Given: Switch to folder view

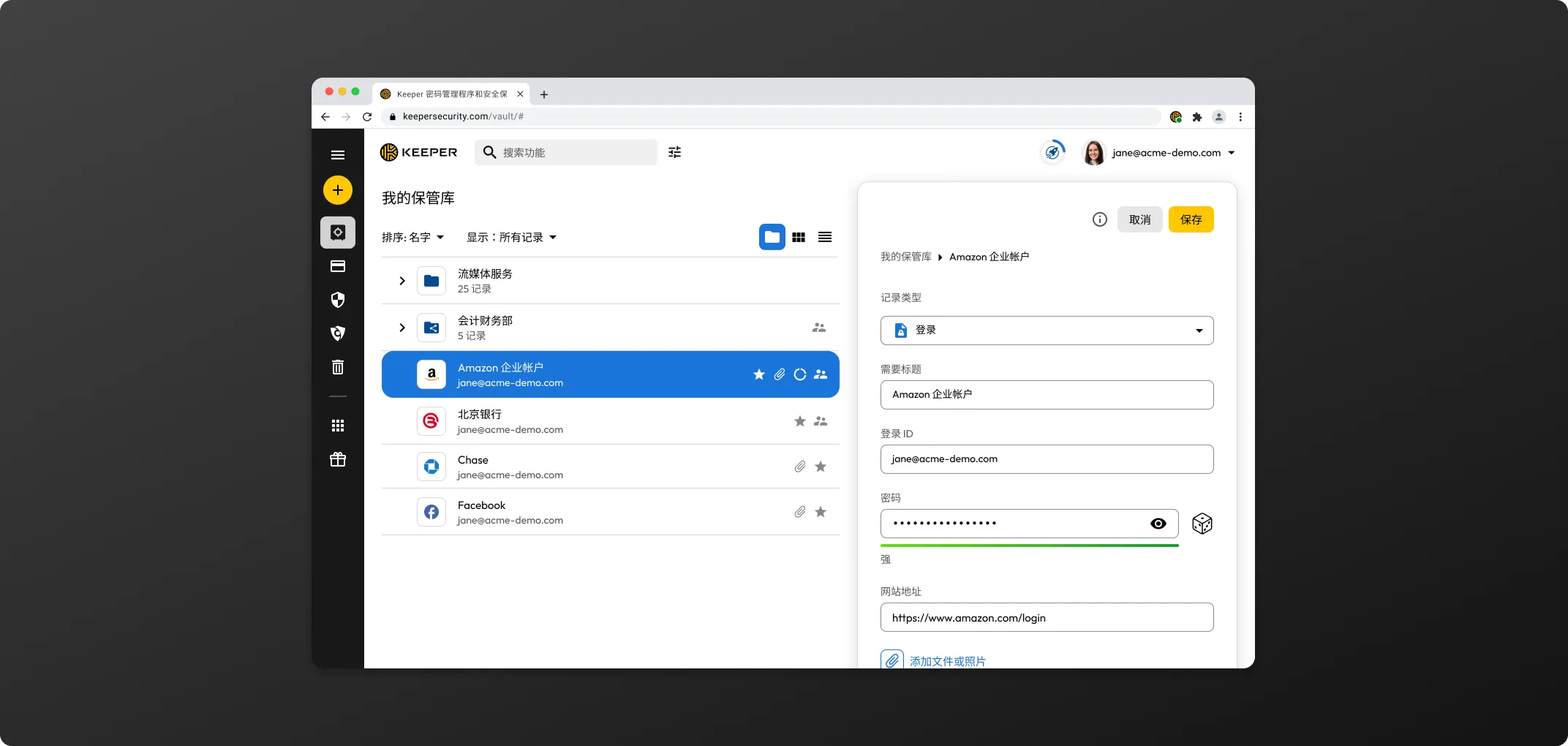Looking at the screenshot, I should tap(772, 237).
